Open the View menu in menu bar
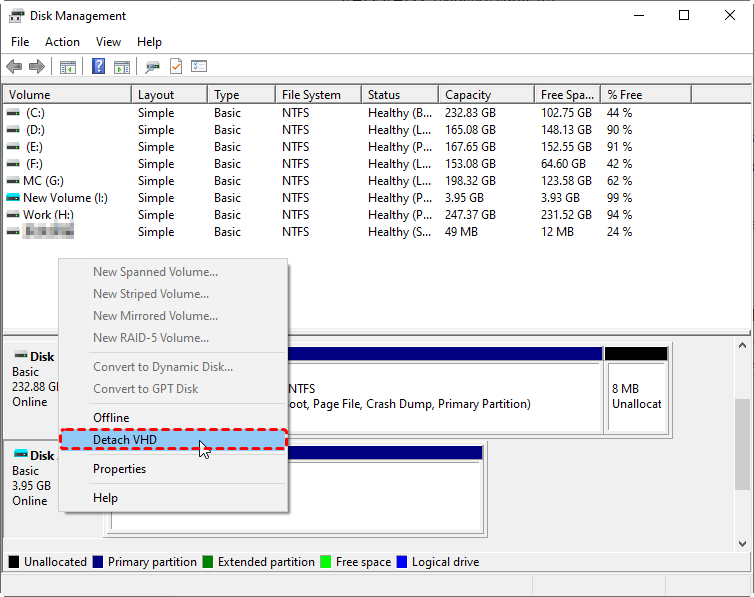Viewport: 754px width, 597px height. 108,42
